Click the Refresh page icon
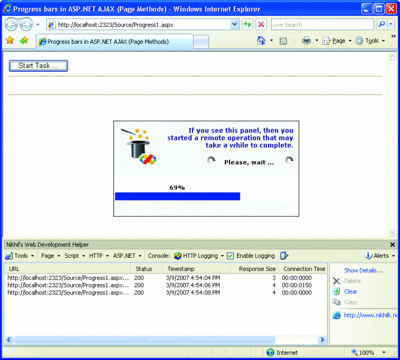The image size is (400, 360). tap(247, 24)
